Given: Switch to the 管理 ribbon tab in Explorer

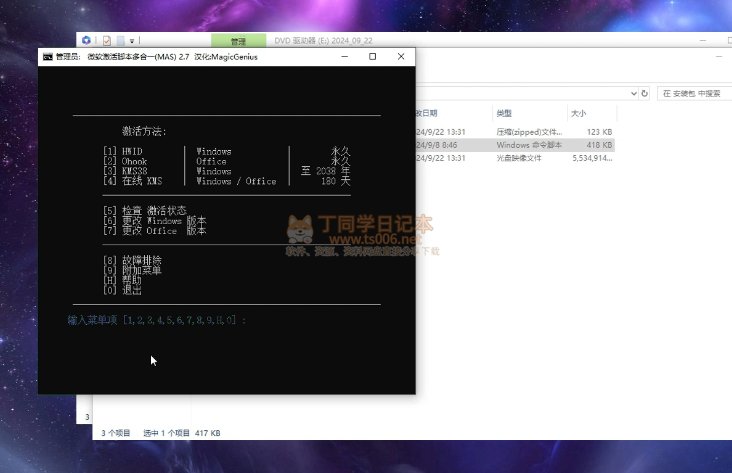Looking at the screenshot, I should (x=239, y=41).
